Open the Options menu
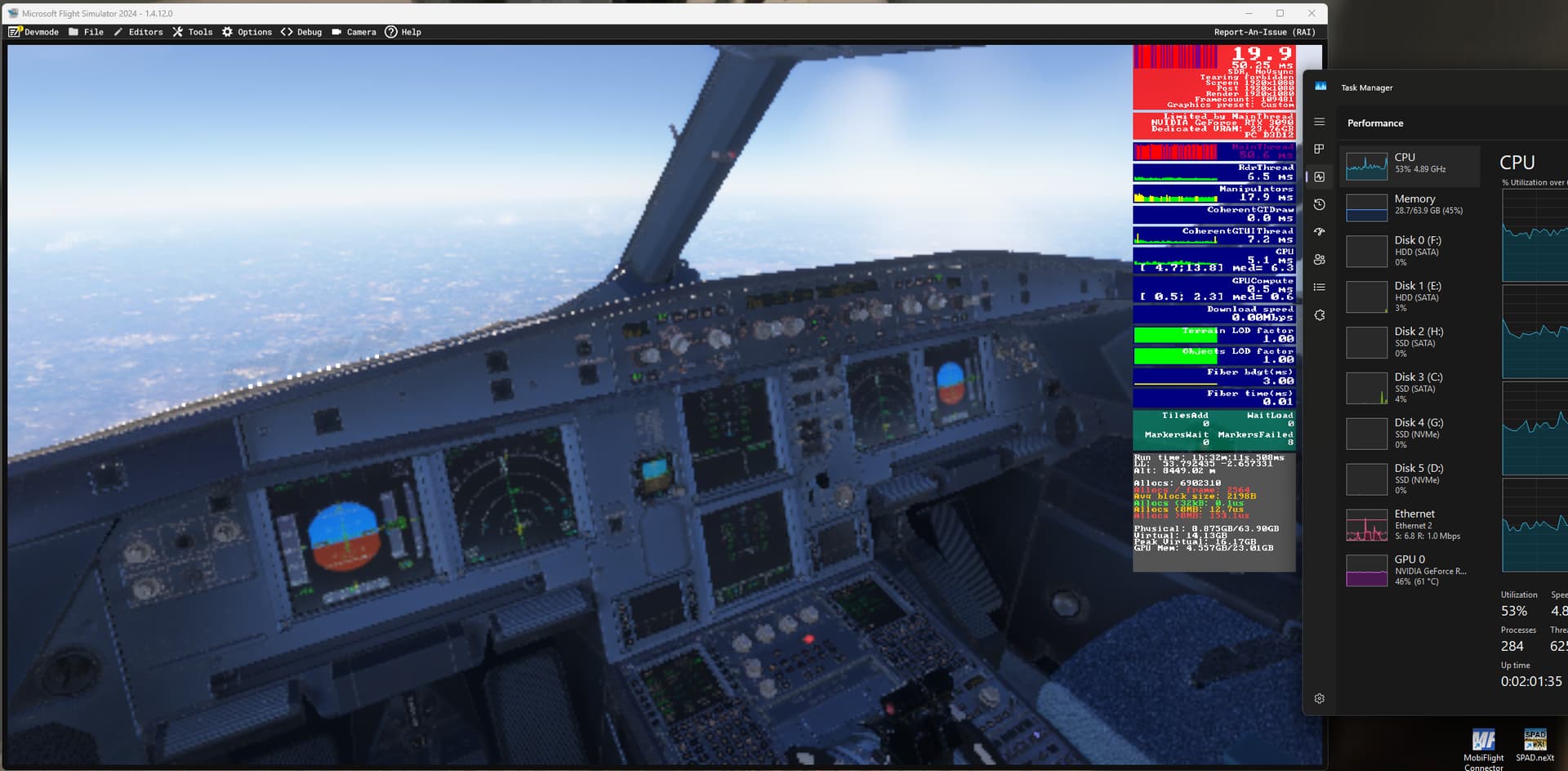This screenshot has height=771, width=1568. click(247, 32)
